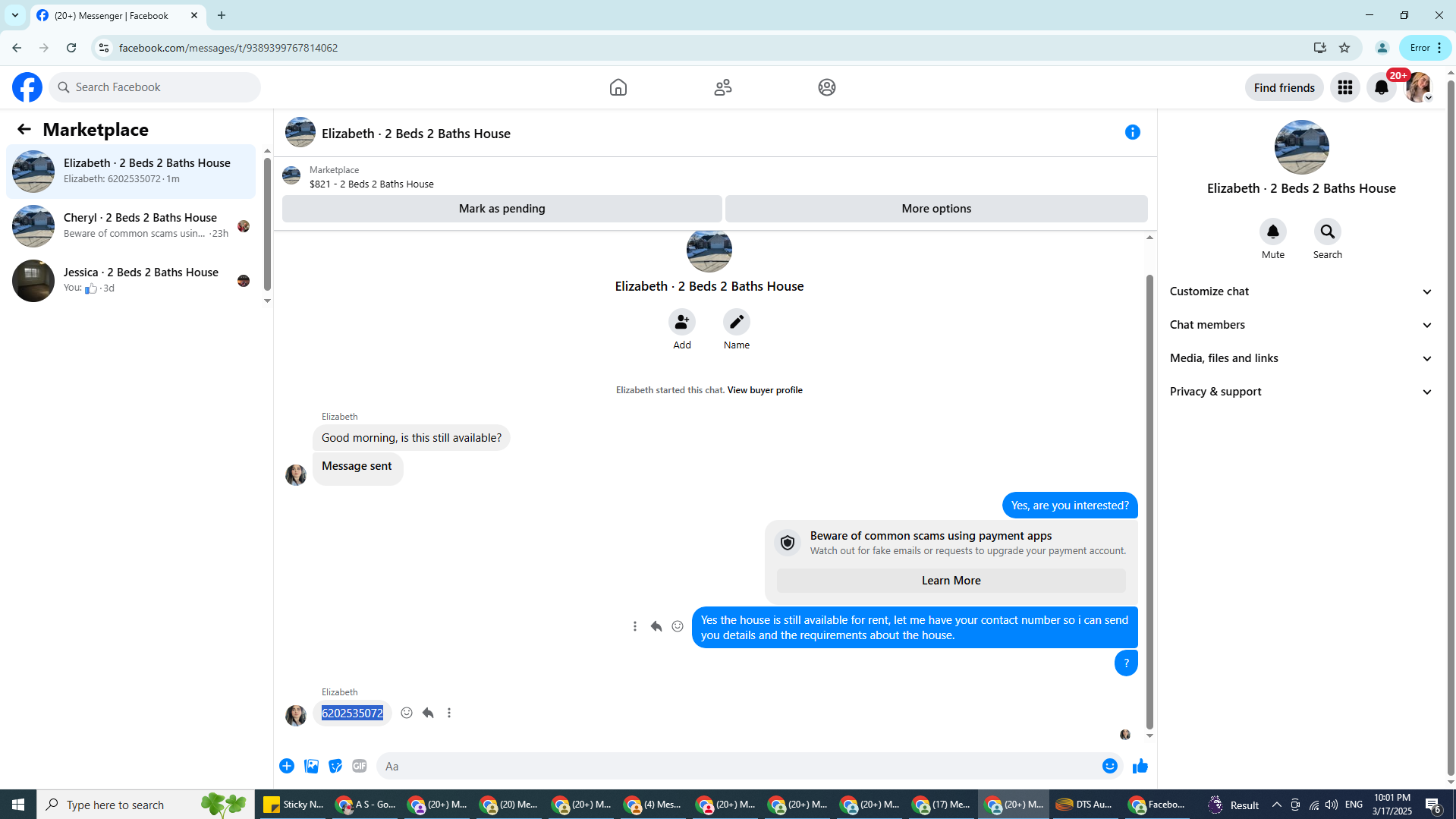Go back from Marketplace chats list
Screen dimensions: 1456x819
click(x=24, y=130)
